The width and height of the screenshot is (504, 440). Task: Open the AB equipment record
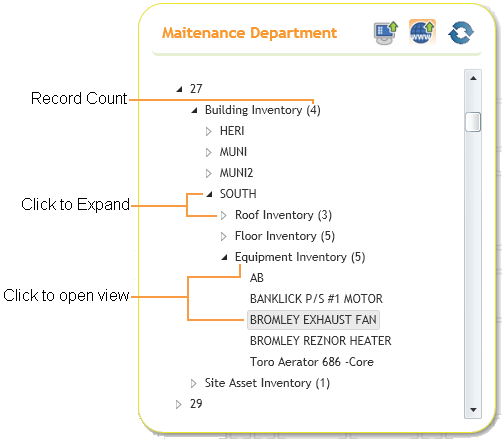coord(257,278)
